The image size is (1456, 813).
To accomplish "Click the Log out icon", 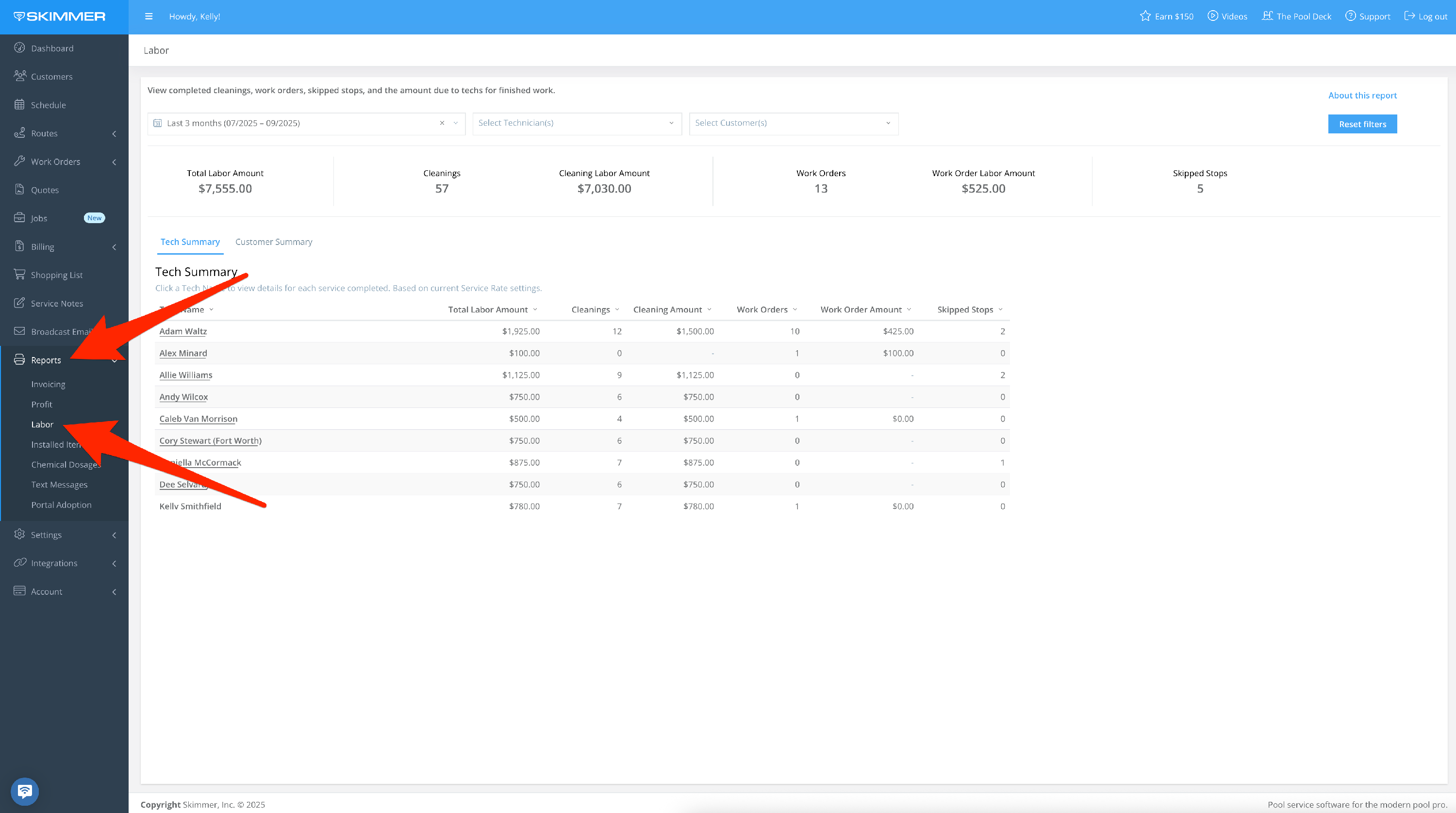I will [x=1410, y=16].
